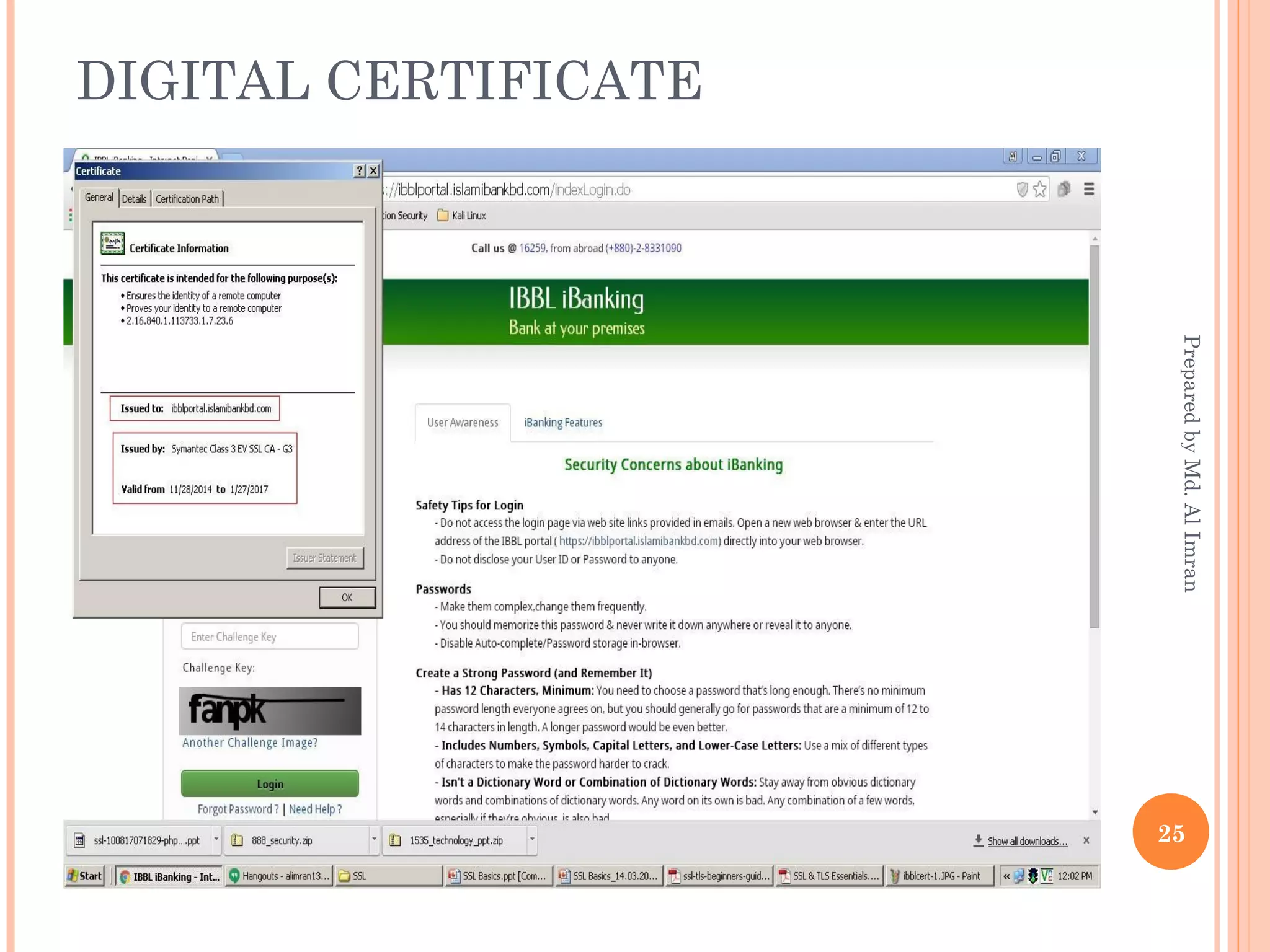The image size is (1270, 952).
Task: Open Hangouts taskbar window
Action: point(279,876)
